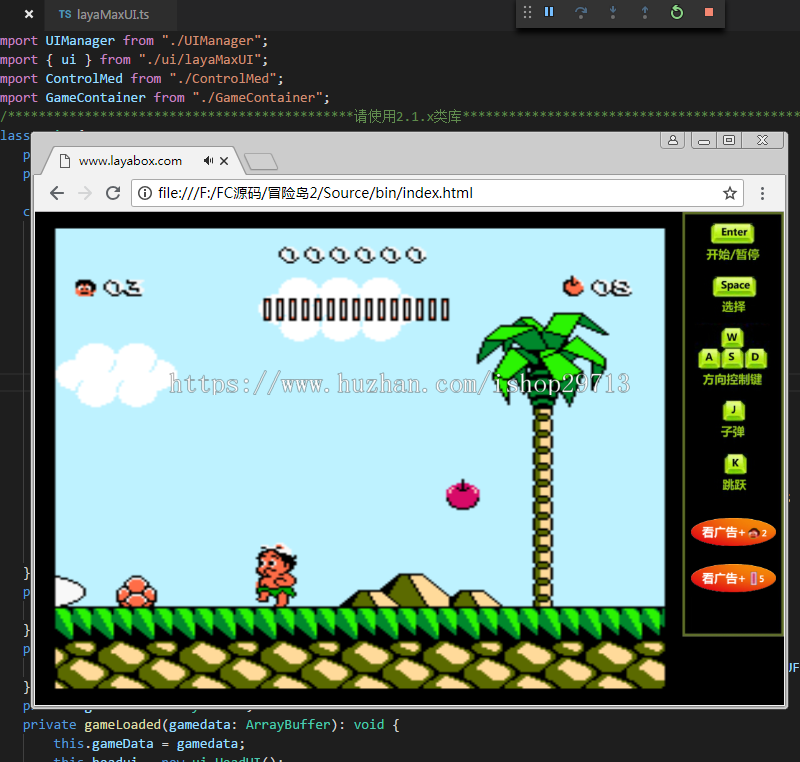Reload the game page in the browser
This screenshot has height=762, width=800.
point(113,193)
